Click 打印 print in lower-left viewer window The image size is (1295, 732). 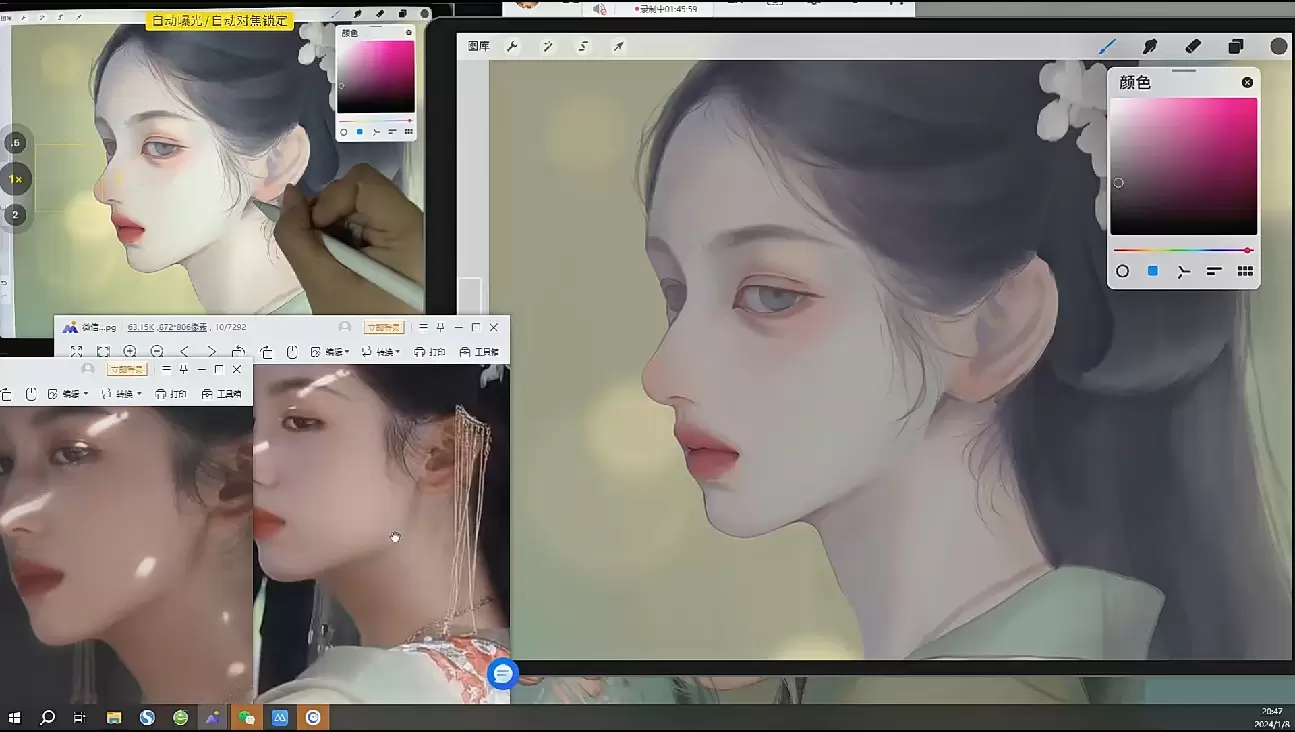(x=171, y=394)
